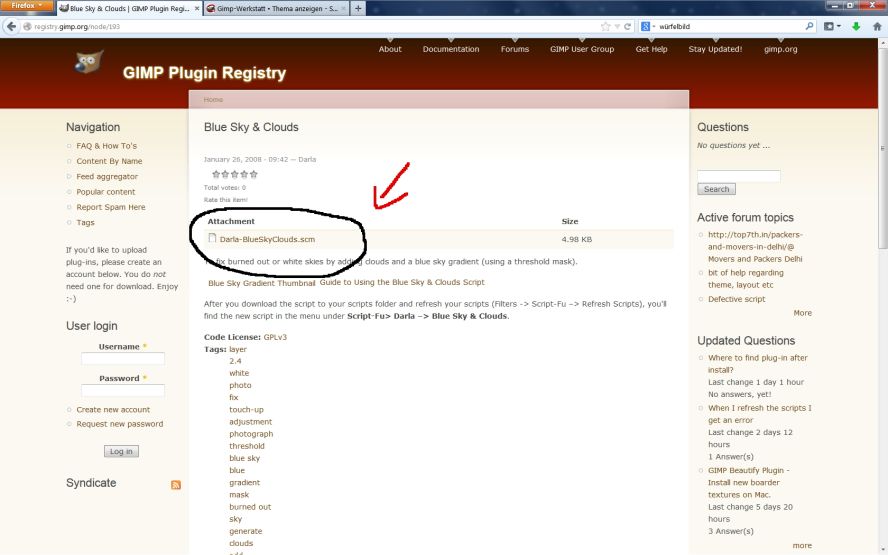Viewport: 888px width, 555px height.
Task: Open 'Where to find plug-in after install?' question
Action: pos(757,364)
